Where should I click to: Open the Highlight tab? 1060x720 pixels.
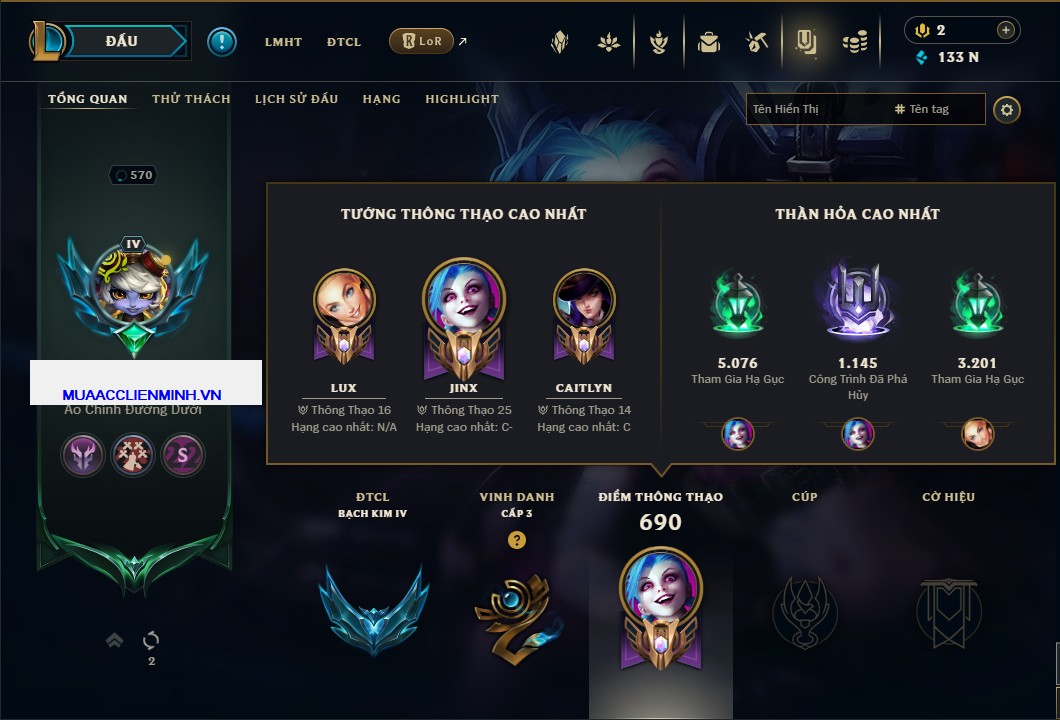click(x=462, y=99)
